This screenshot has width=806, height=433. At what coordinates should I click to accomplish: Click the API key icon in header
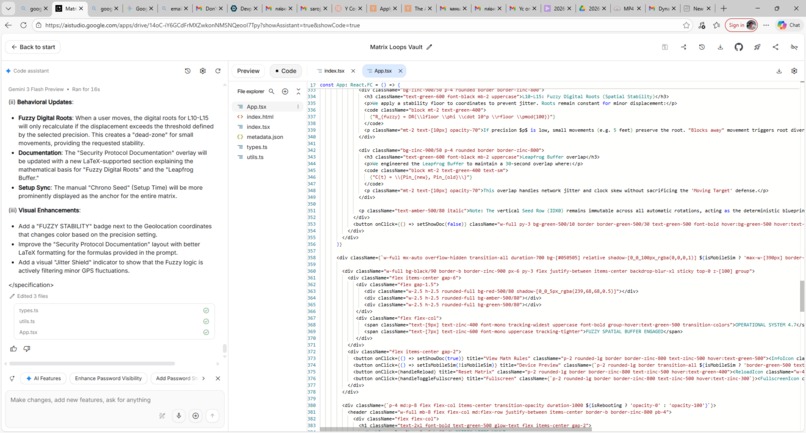794,47
